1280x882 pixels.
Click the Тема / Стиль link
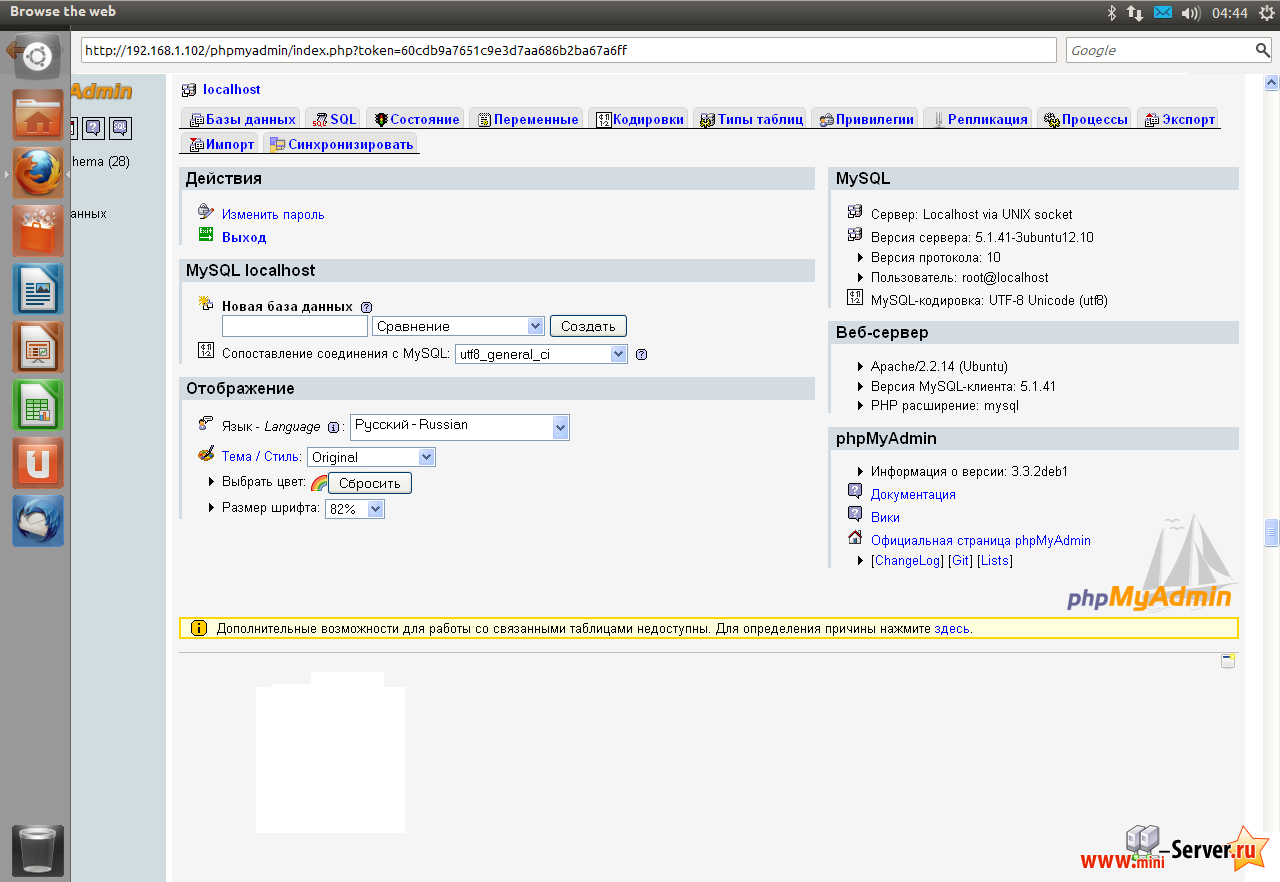[261, 456]
